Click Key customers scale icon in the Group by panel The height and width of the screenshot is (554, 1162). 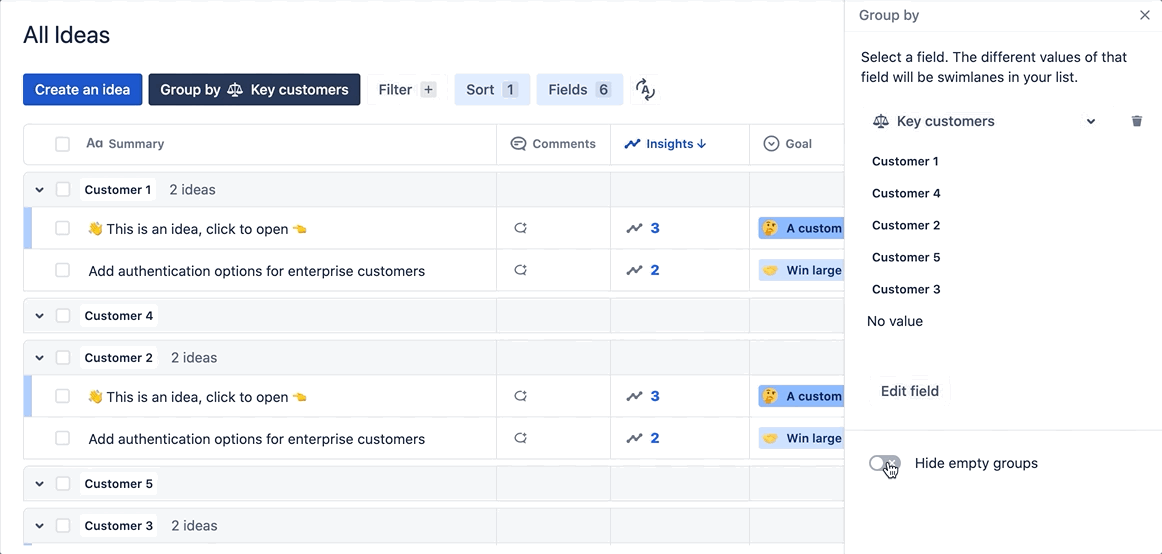point(880,121)
